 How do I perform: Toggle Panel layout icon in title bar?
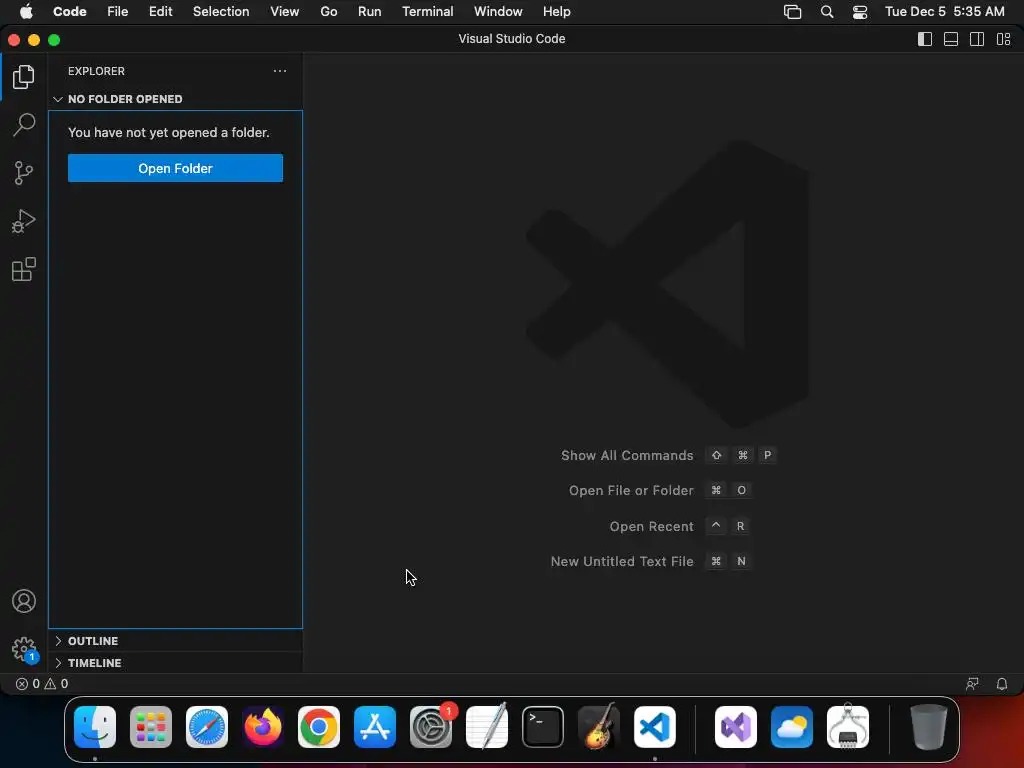951,39
